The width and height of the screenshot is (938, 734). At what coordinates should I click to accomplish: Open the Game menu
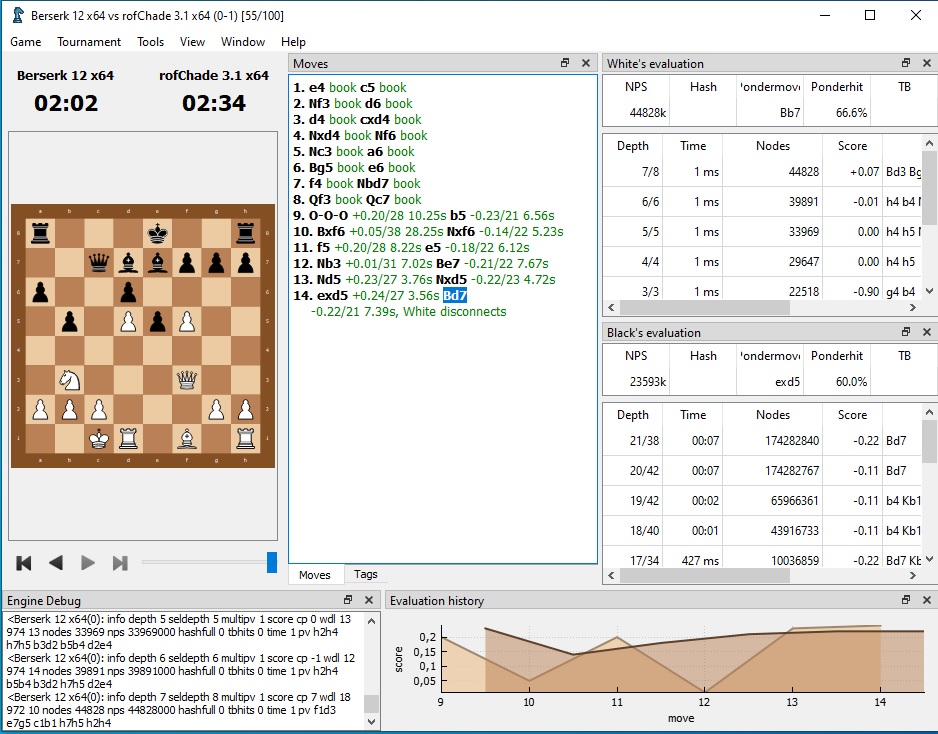point(26,42)
